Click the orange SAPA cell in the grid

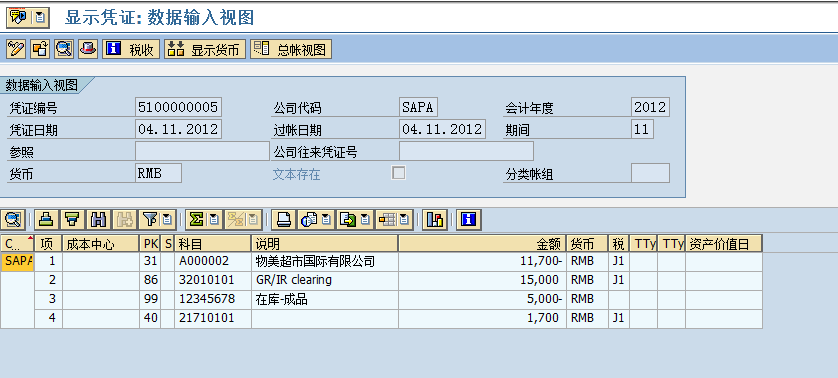coord(17,261)
